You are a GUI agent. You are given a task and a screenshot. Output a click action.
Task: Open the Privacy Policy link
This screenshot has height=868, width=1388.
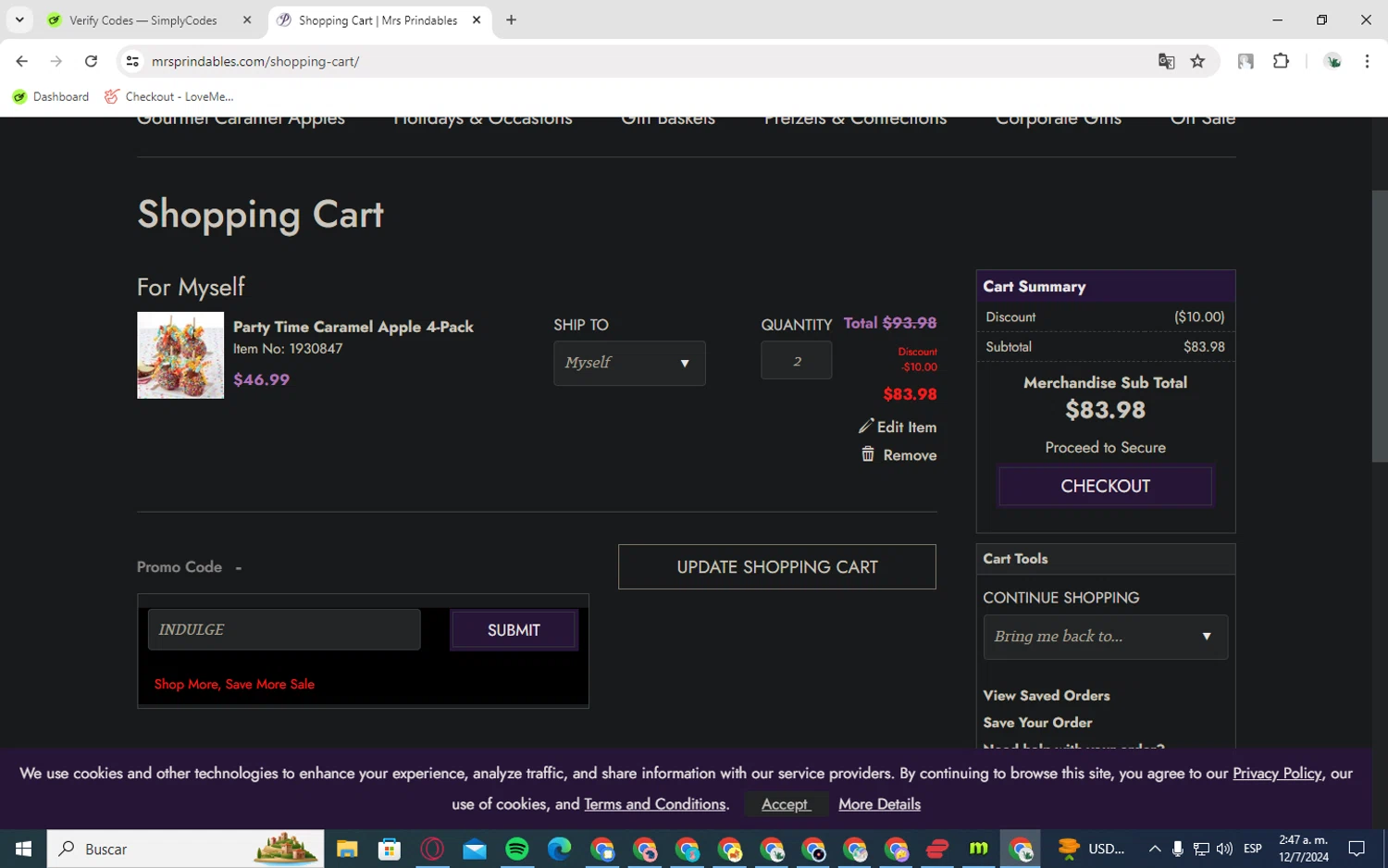coord(1277,773)
